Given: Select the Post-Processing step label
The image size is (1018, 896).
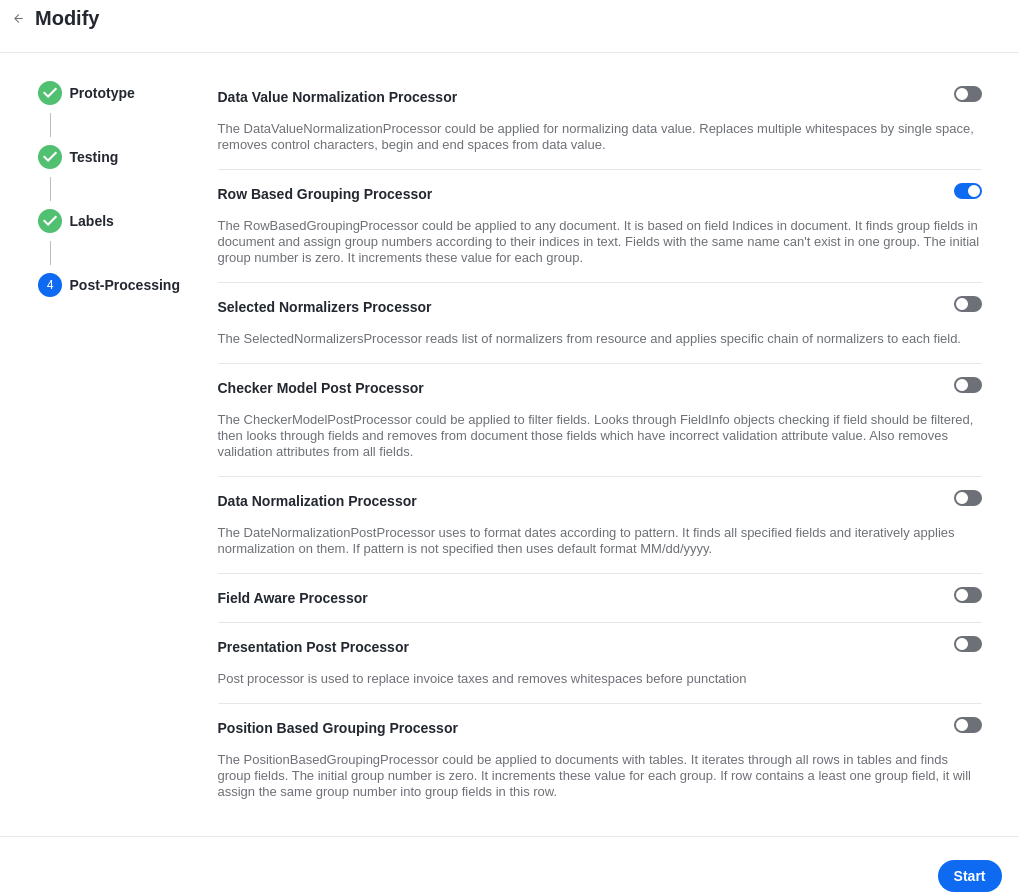Looking at the screenshot, I should point(125,285).
